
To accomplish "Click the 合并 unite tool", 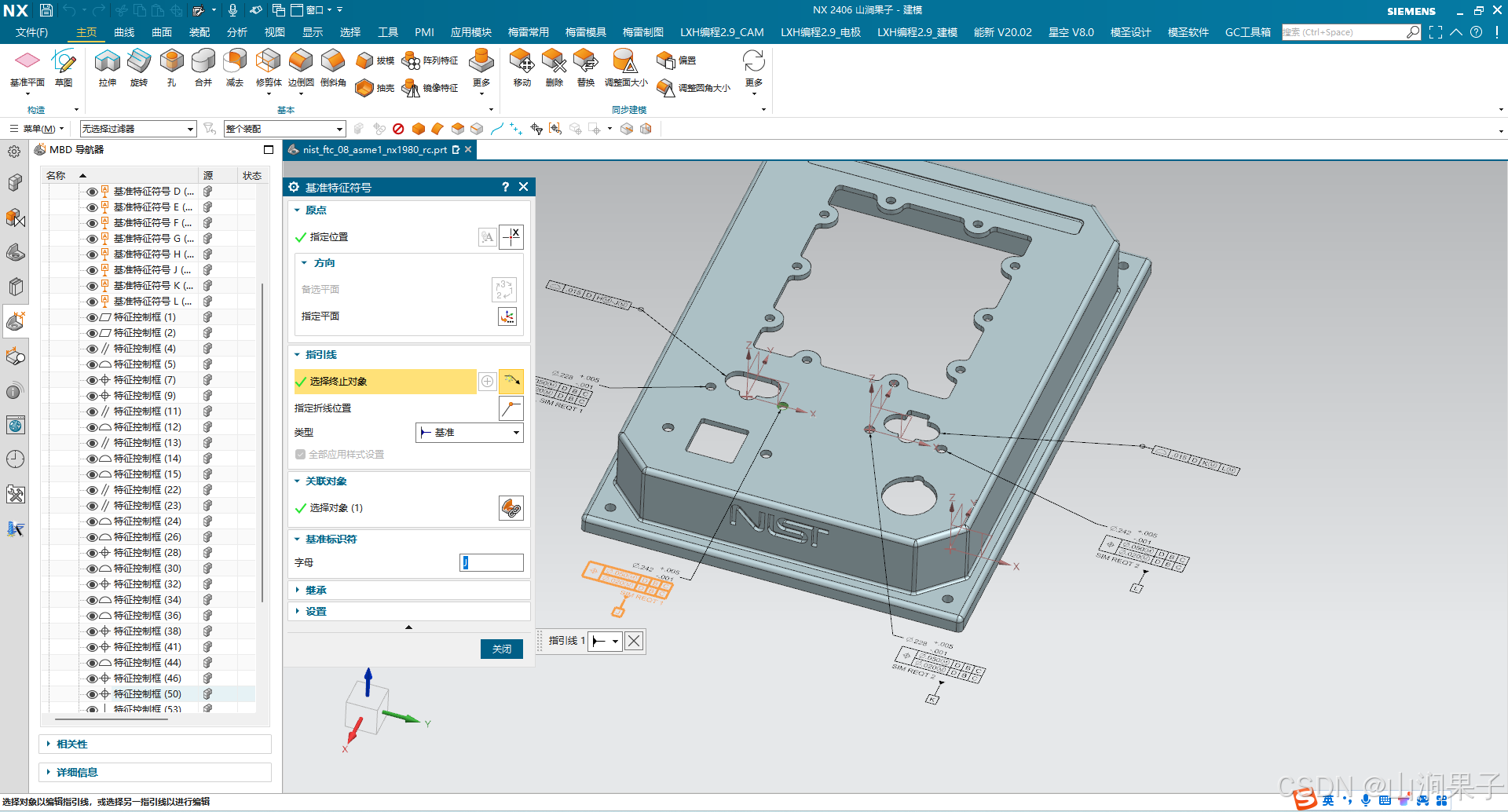I will pos(203,68).
